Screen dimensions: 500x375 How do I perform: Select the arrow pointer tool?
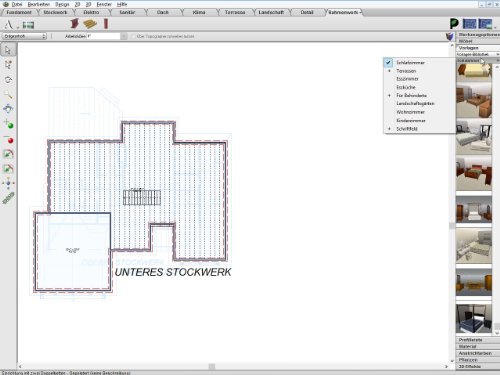point(8,50)
